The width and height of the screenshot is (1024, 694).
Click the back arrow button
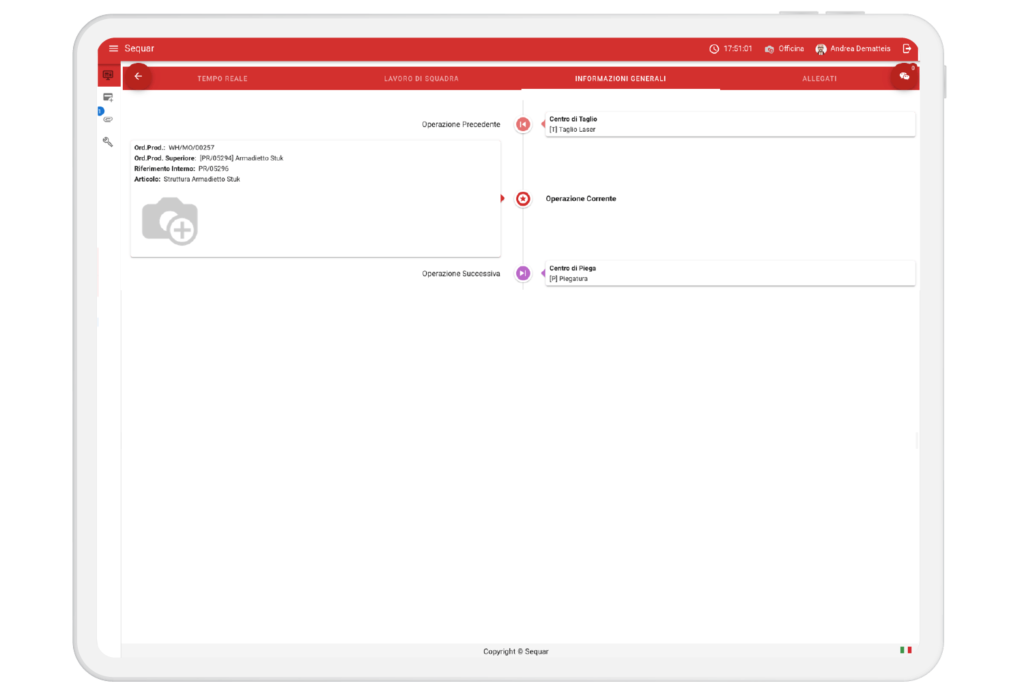138,76
